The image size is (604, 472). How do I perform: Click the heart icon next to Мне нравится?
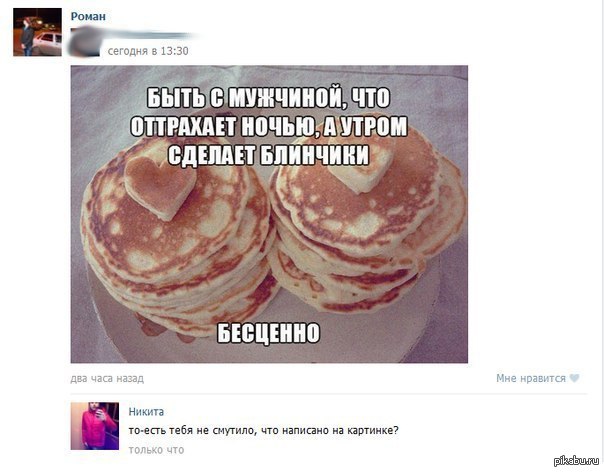click(x=574, y=378)
